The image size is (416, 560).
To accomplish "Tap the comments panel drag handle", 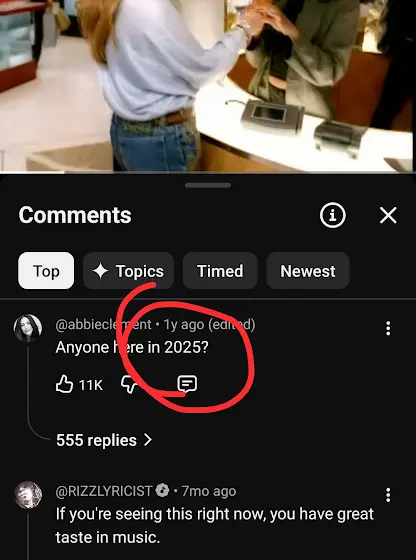I will (x=208, y=185).
